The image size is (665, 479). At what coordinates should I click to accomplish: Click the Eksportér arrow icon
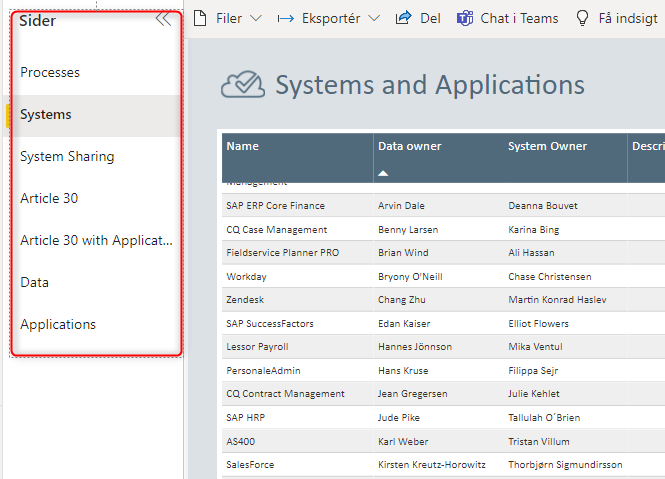(x=285, y=18)
